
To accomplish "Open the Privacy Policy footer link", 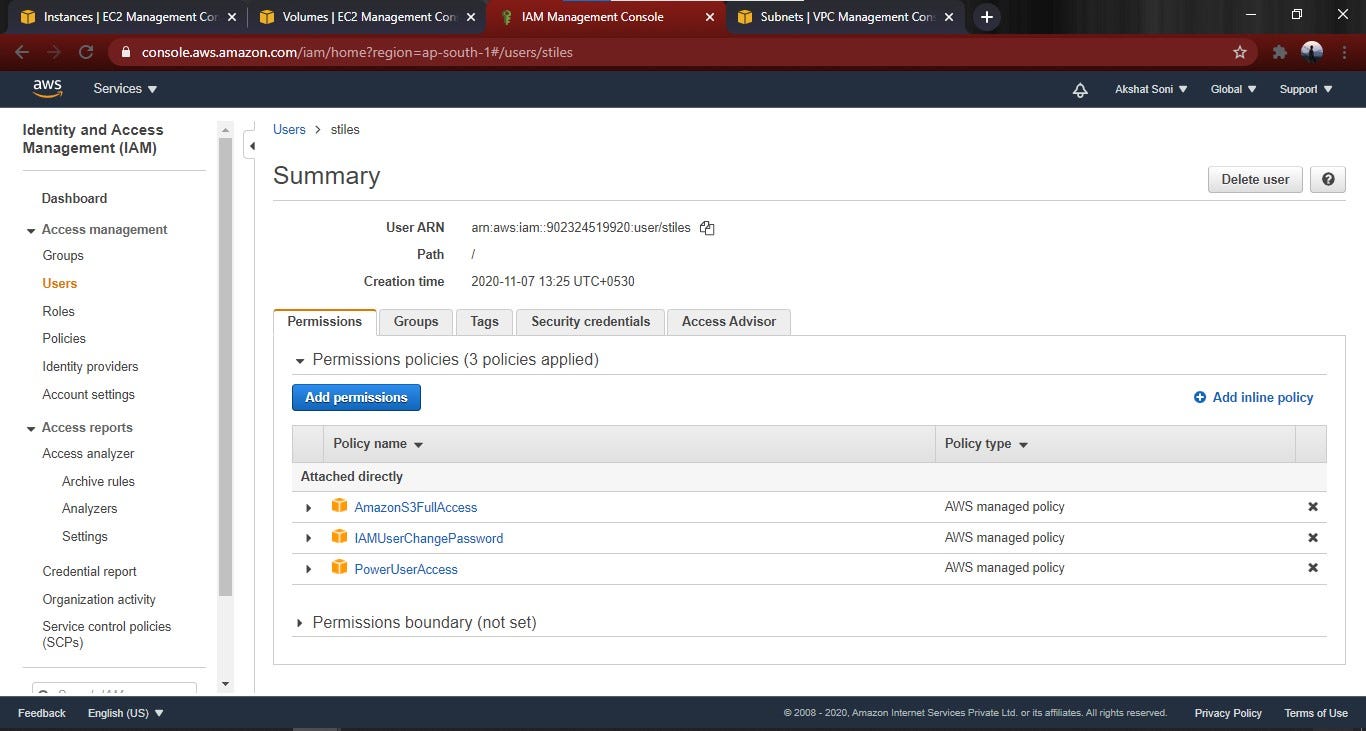I will point(1228,713).
